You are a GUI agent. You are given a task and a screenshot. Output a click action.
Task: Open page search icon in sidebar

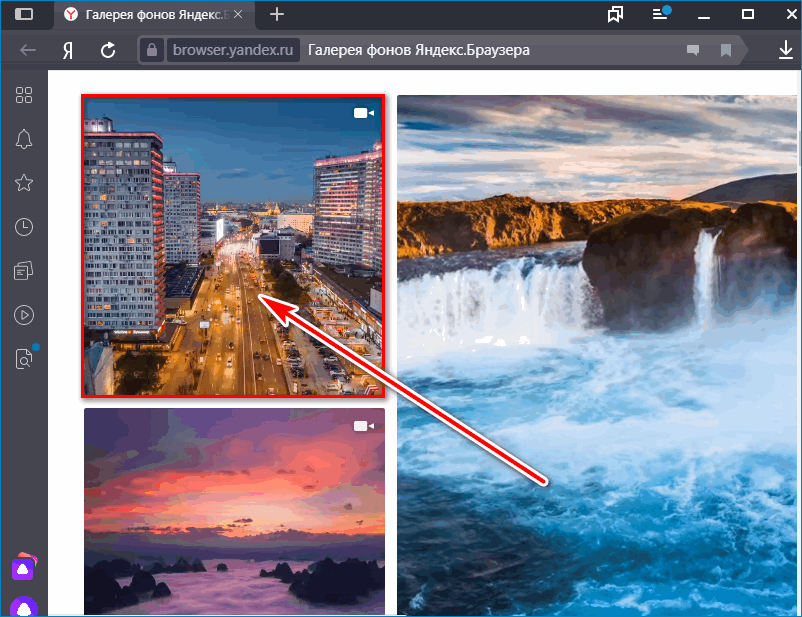tap(24, 359)
